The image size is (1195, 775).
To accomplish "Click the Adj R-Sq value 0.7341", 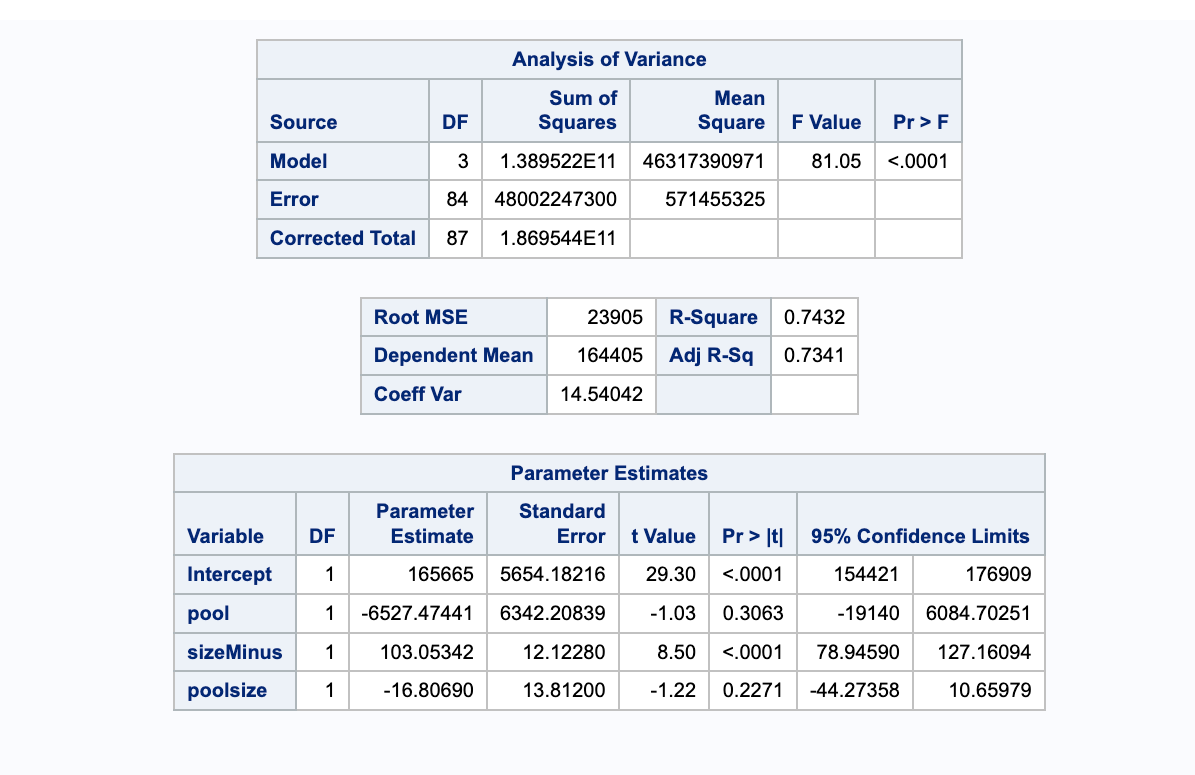I will click(x=815, y=355).
